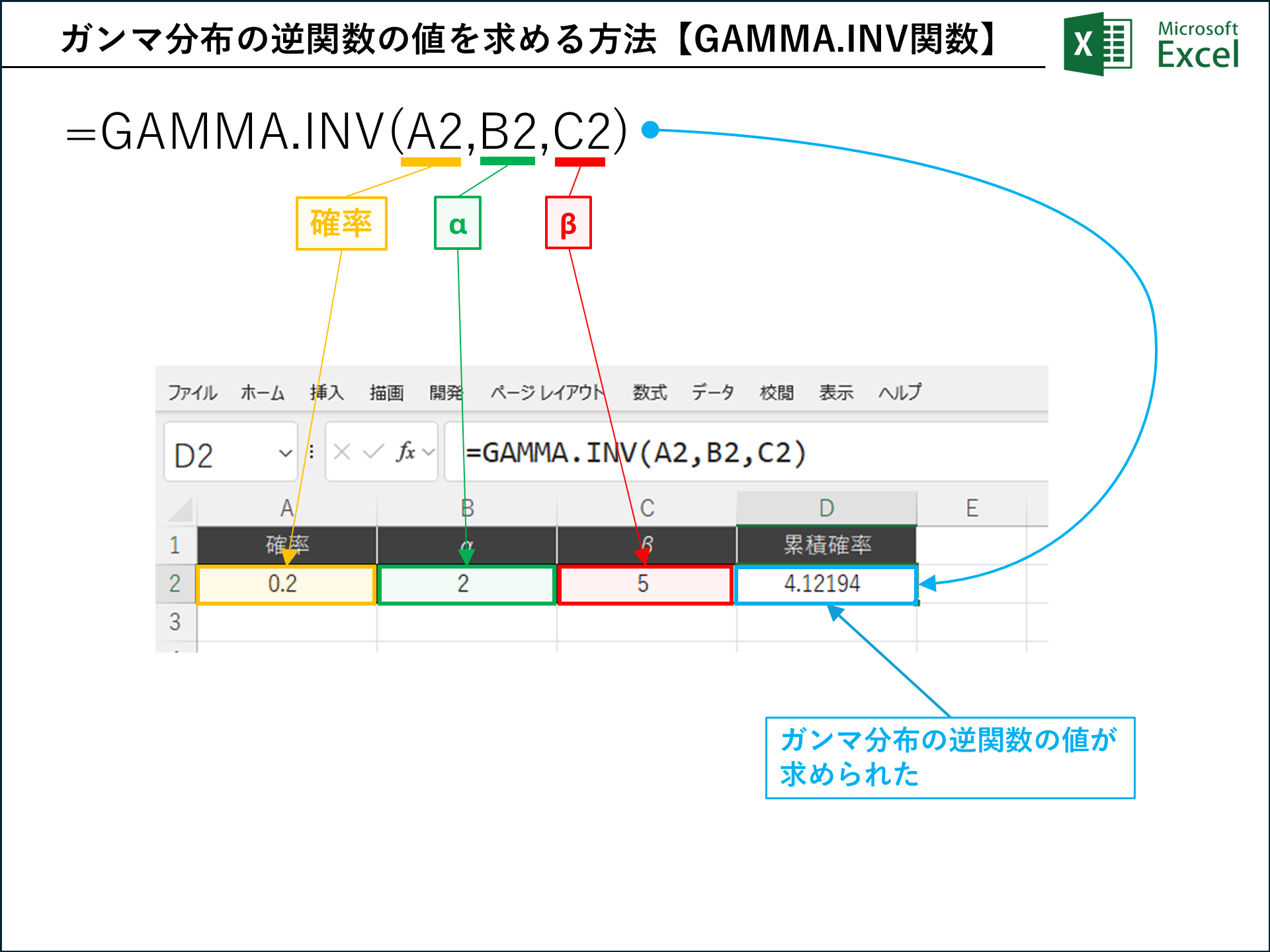Open the Name Box dropdown showing D2

[286, 453]
